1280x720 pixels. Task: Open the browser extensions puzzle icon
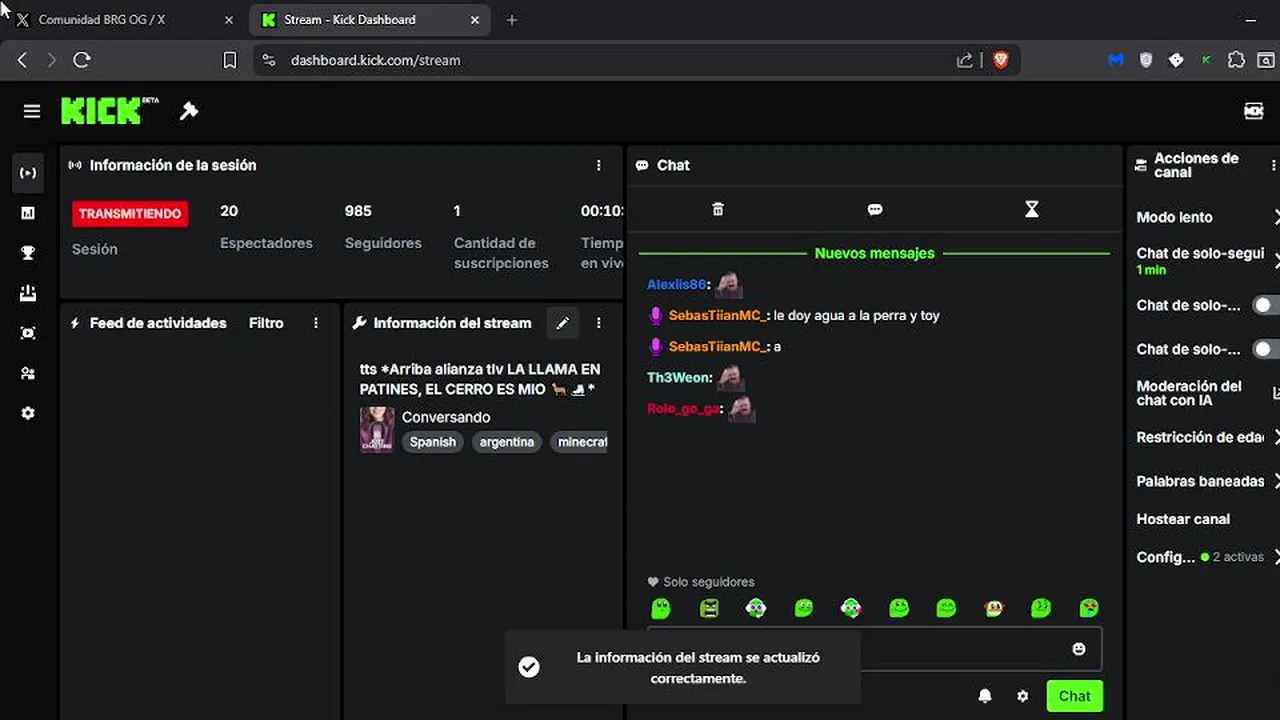pos(1236,60)
